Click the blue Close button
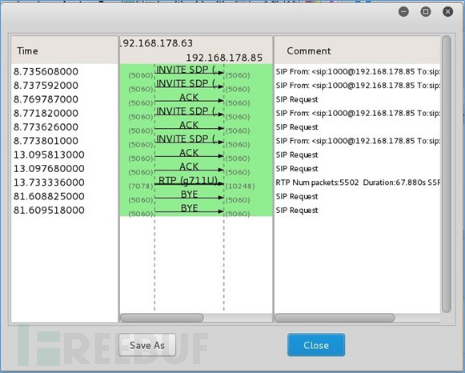Image resolution: width=465 pixels, height=373 pixels. click(316, 345)
